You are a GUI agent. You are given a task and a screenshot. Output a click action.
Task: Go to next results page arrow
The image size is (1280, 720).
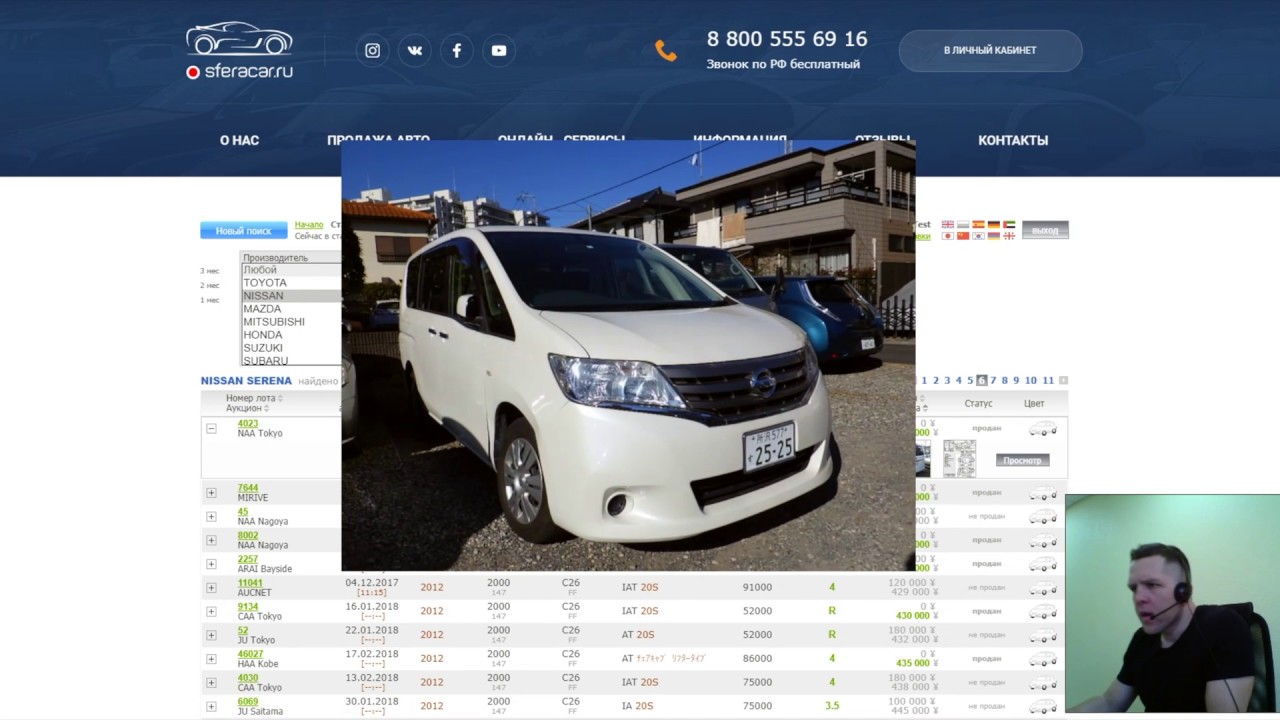click(1063, 380)
